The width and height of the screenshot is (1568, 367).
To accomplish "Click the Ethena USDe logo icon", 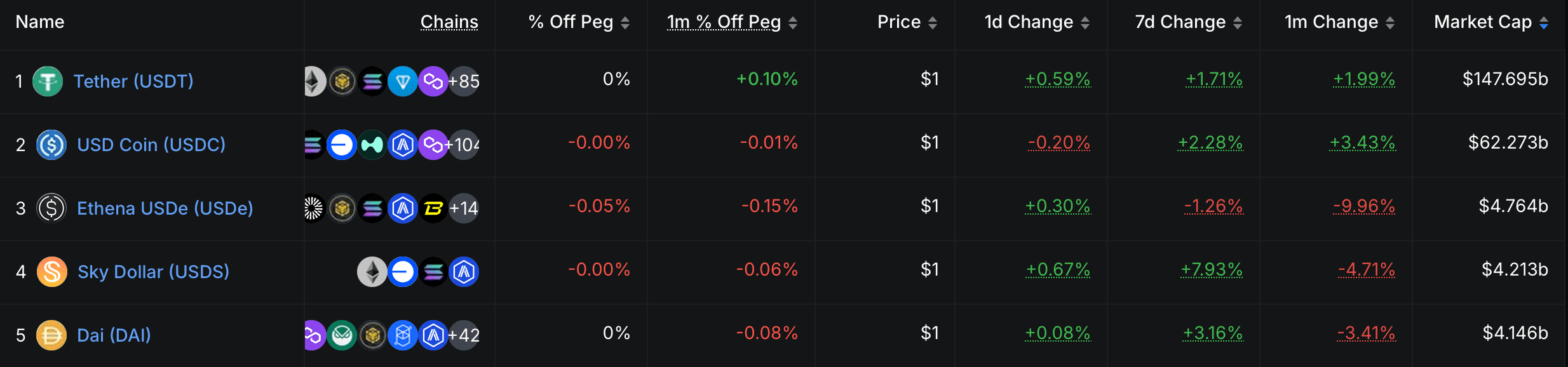I will [51, 208].
